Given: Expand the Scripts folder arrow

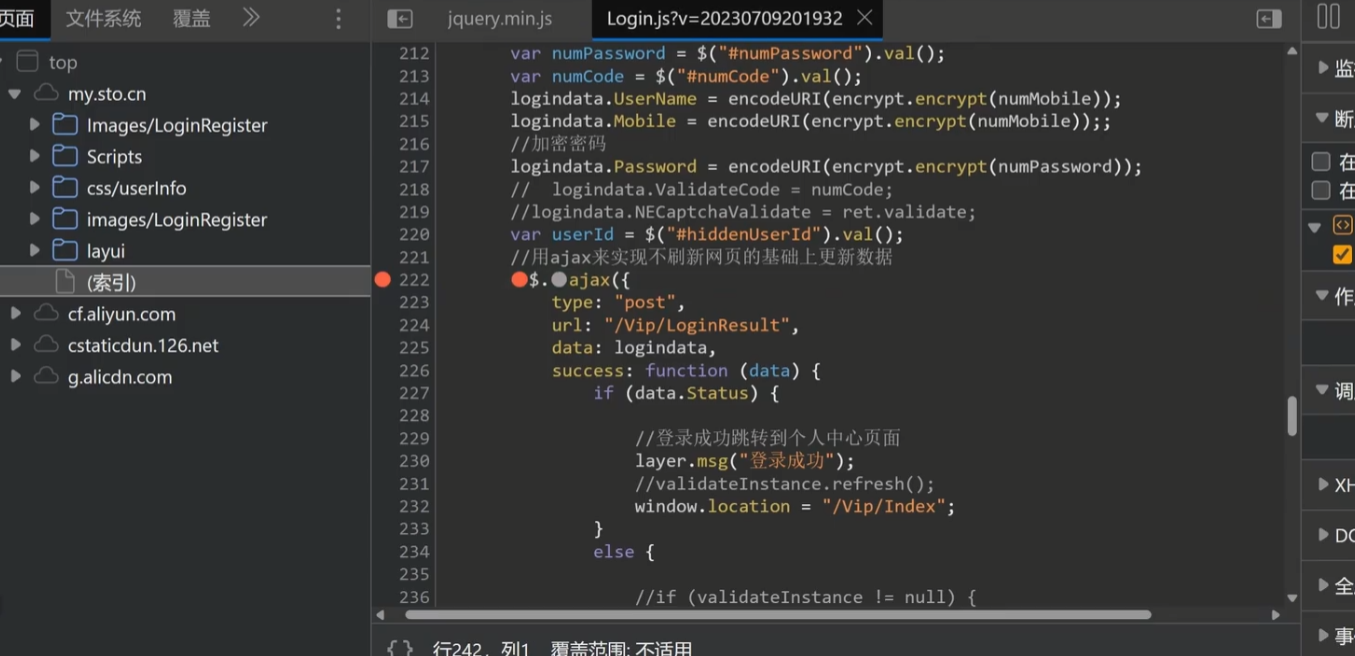Looking at the screenshot, I should [35, 156].
